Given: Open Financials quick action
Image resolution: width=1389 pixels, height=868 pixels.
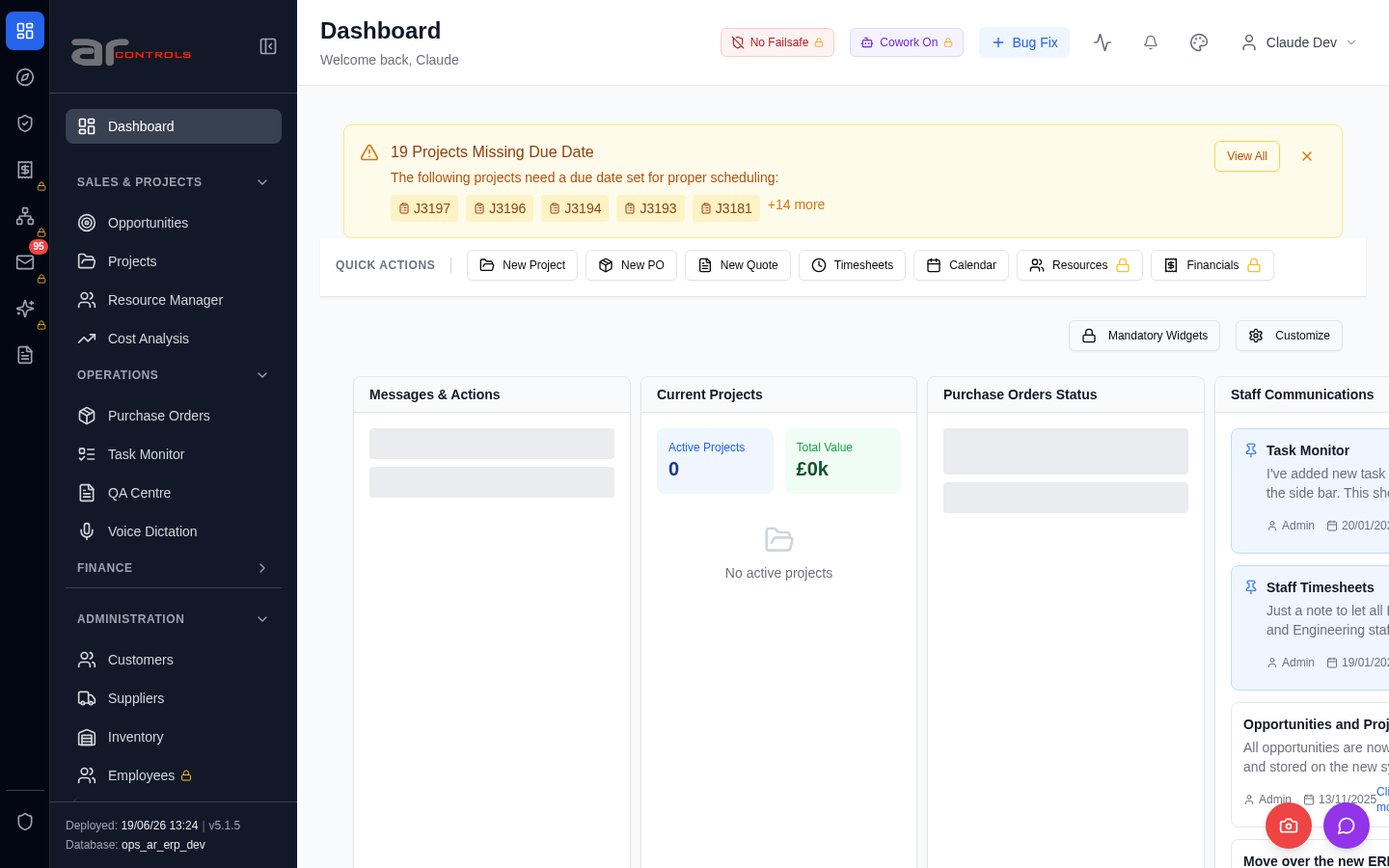Looking at the screenshot, I should click(x=1212, y=265).
